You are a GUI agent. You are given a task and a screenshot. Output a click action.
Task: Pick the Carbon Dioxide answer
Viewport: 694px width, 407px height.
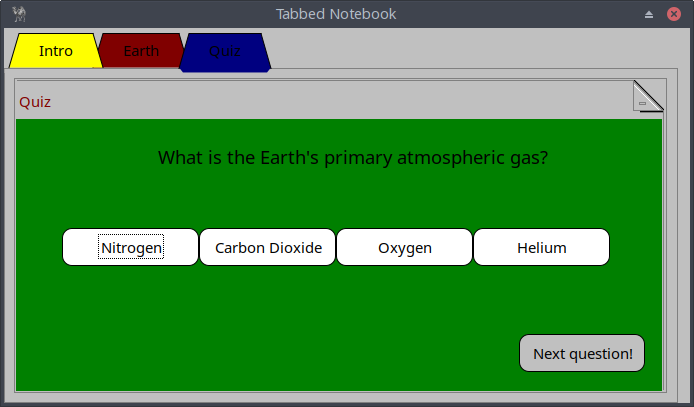pos(268,247)
